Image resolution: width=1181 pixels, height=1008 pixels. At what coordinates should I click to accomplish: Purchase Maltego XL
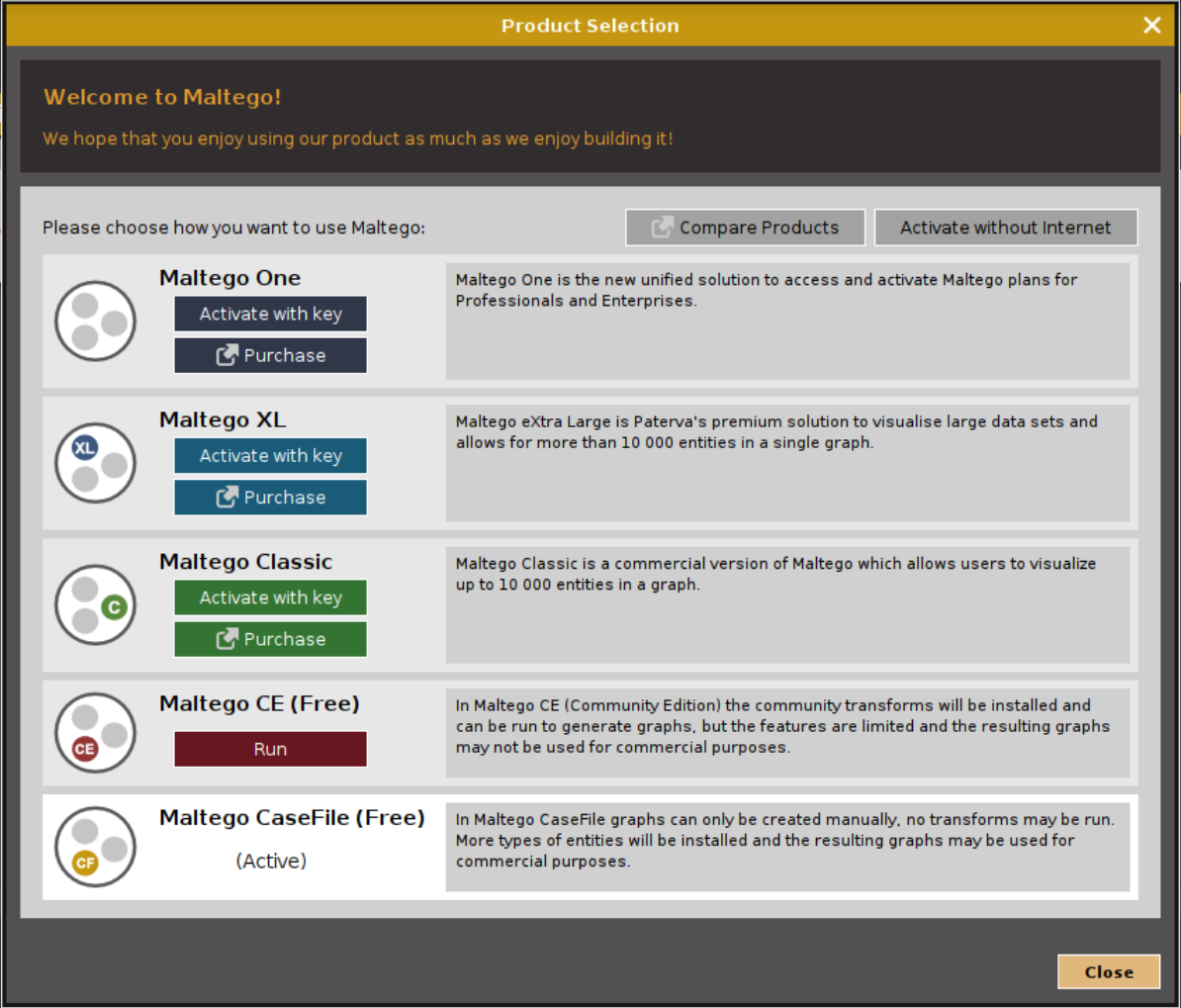tap(270, 498)
